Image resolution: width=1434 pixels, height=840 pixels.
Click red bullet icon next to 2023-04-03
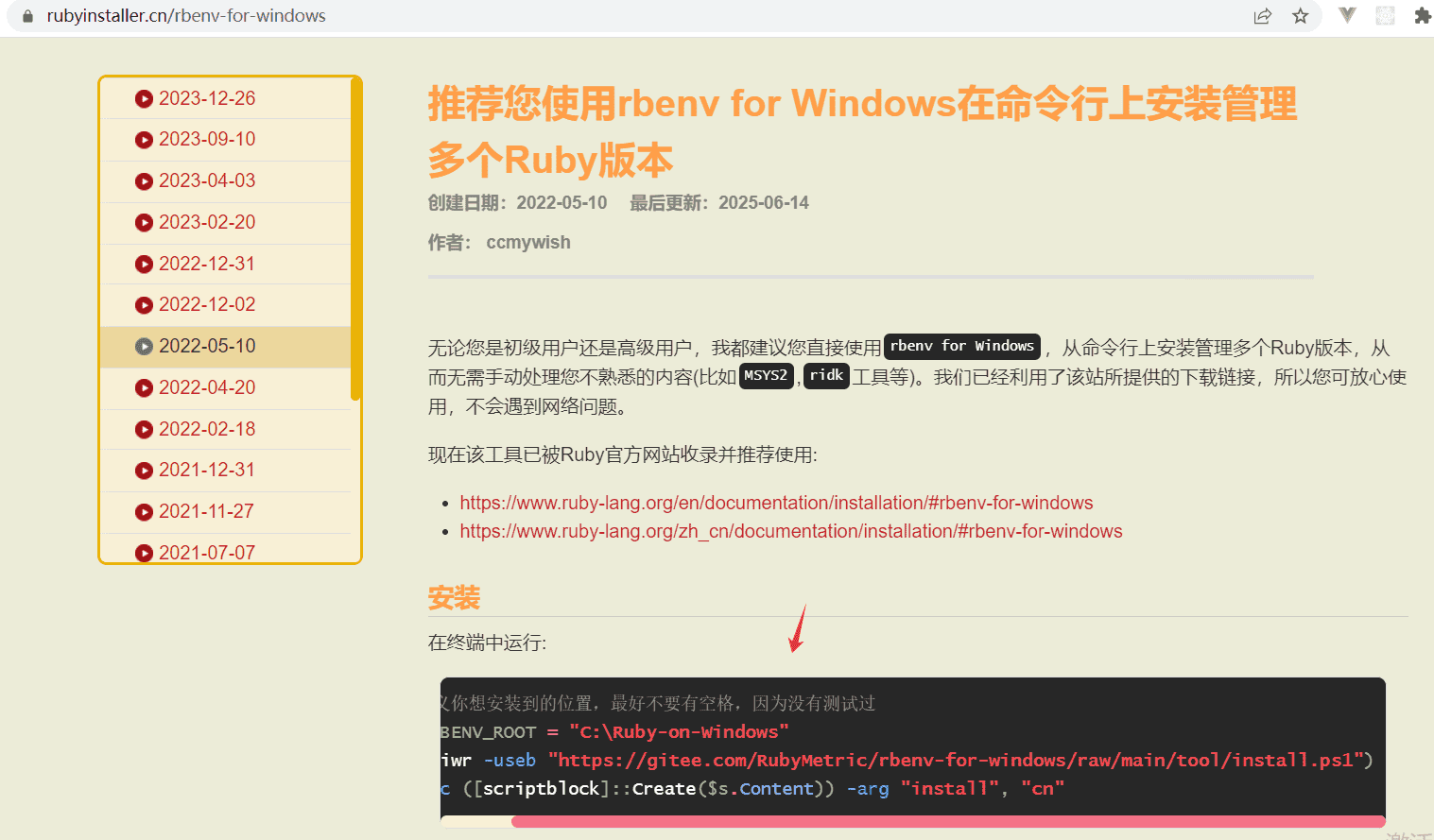pos(144,181)
